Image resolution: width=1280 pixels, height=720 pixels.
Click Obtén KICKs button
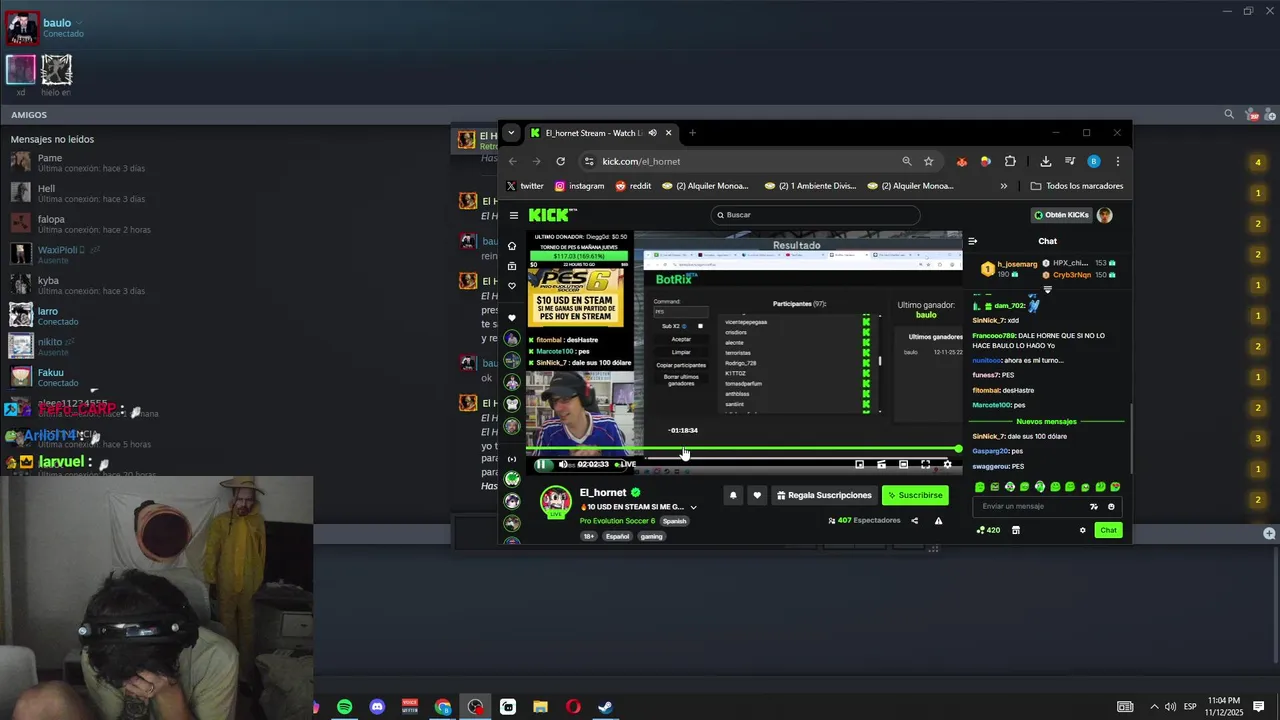point(1061,215)
